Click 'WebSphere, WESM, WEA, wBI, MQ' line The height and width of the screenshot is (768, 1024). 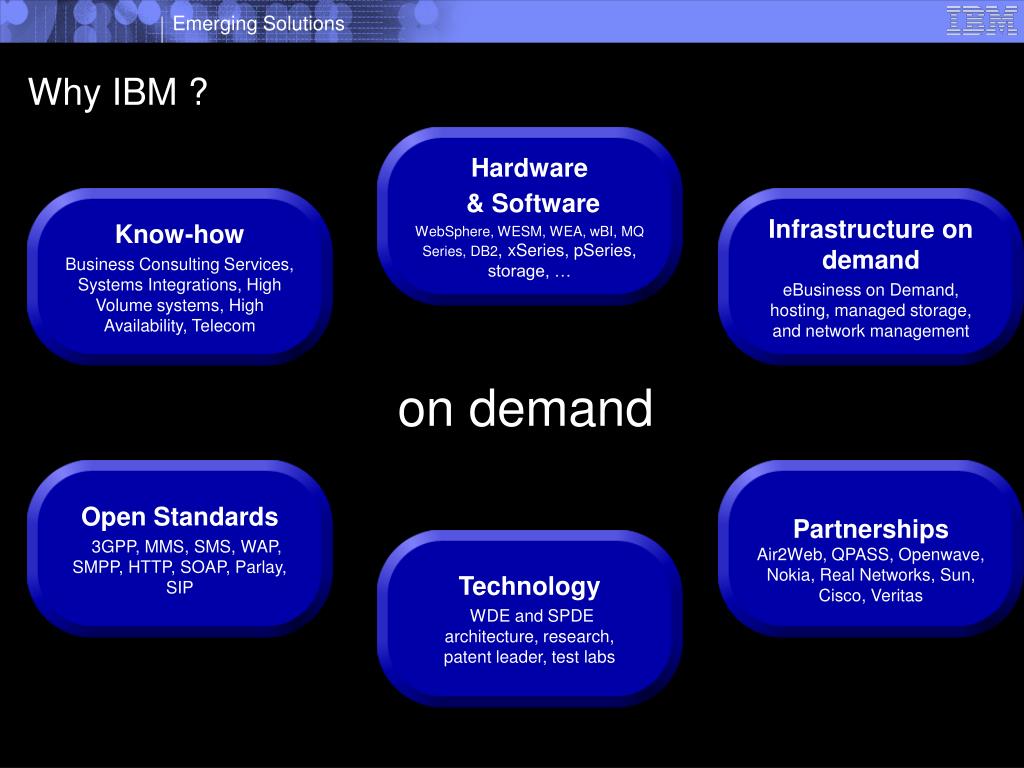point(530,231)
